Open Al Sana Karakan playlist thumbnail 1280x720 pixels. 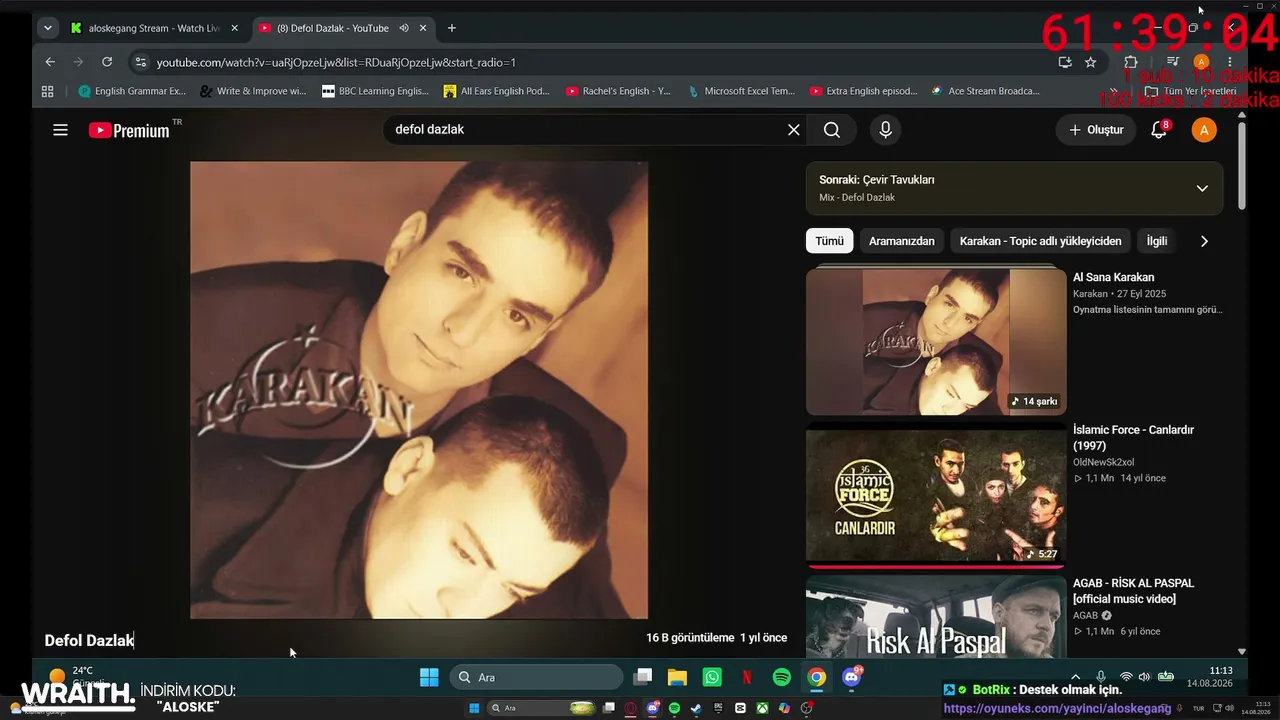coord(936,342)
